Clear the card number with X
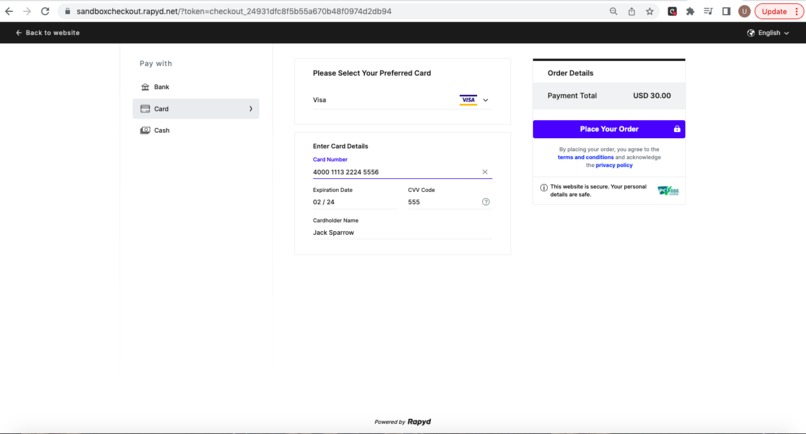This screenshot has width=806, height=434. pos(485,172)
